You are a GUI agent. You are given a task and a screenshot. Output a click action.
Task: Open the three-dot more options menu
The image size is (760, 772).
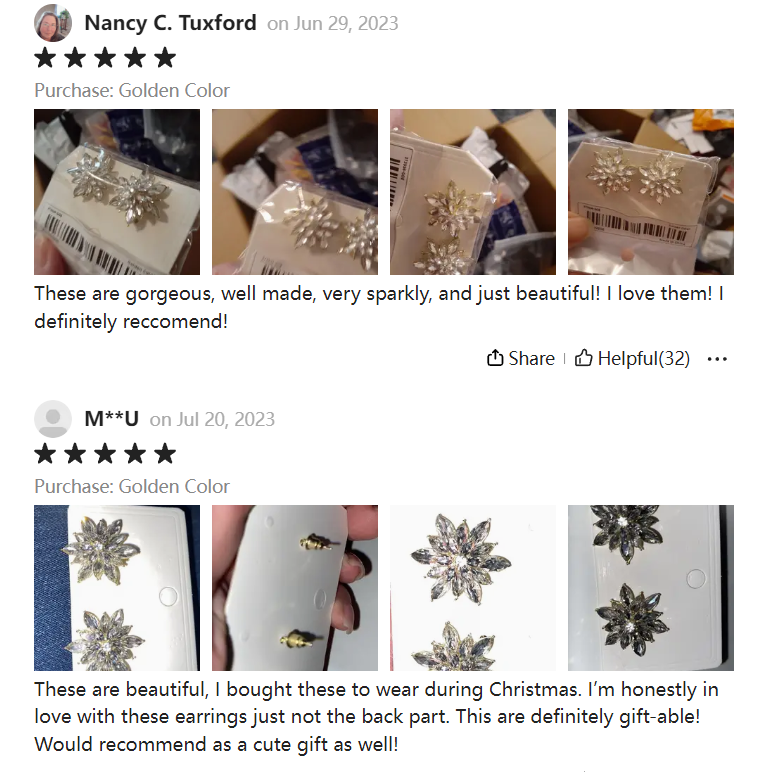pyautogui.click(x=717, y=359)
